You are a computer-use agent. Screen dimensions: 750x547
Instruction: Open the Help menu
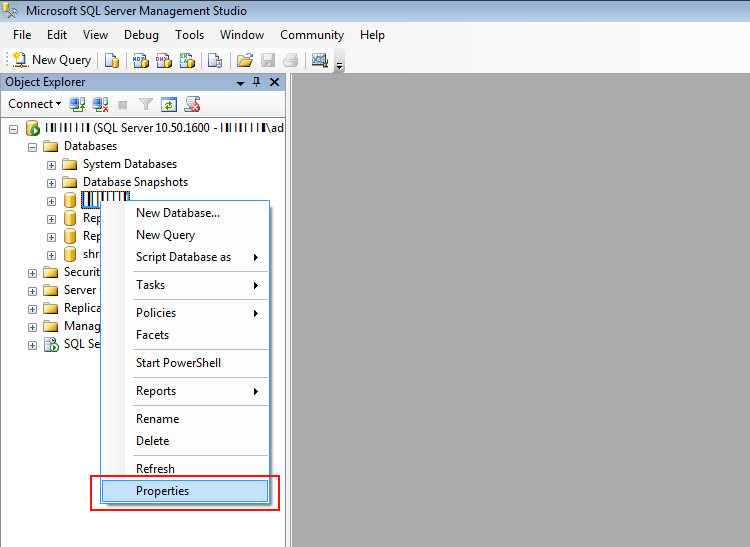point(372,35)
